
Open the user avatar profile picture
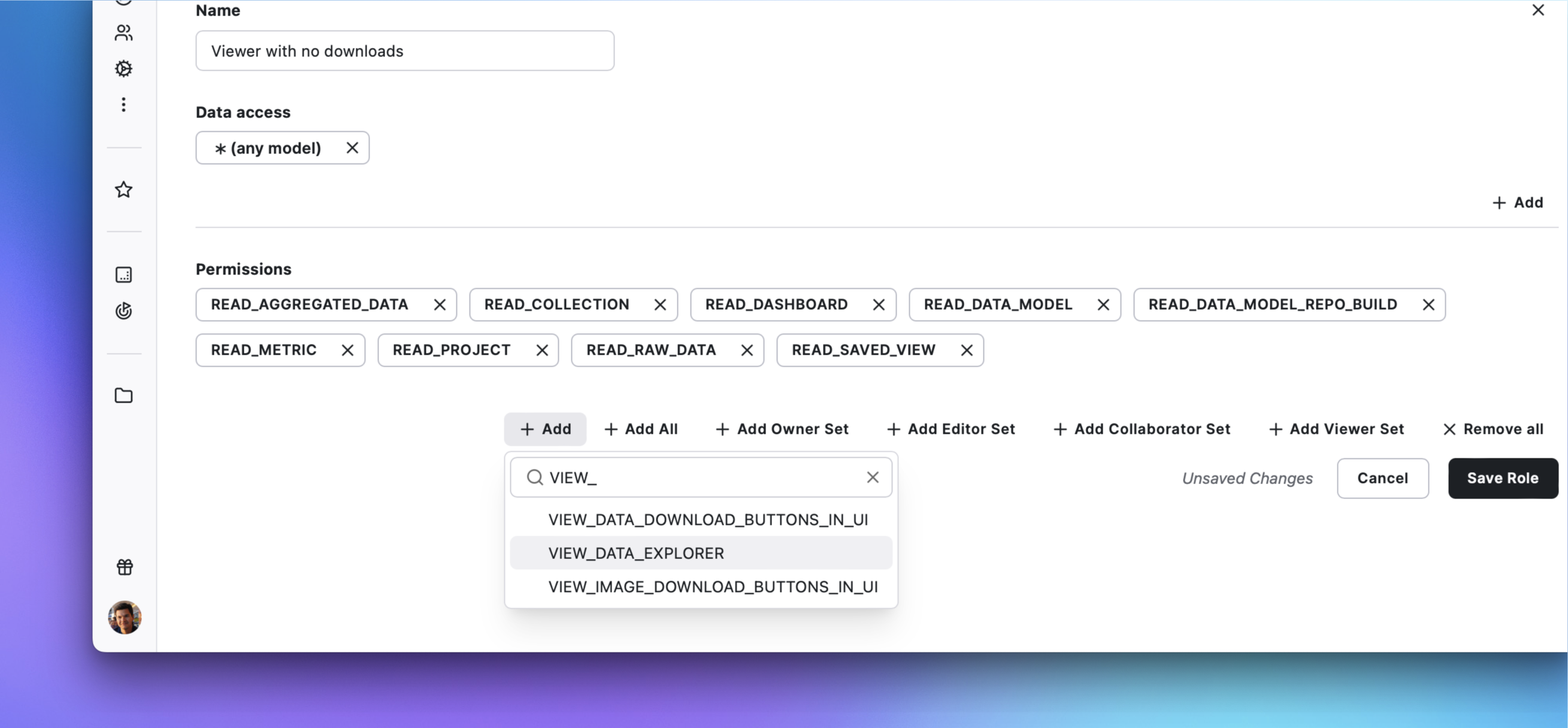(125, 618)
